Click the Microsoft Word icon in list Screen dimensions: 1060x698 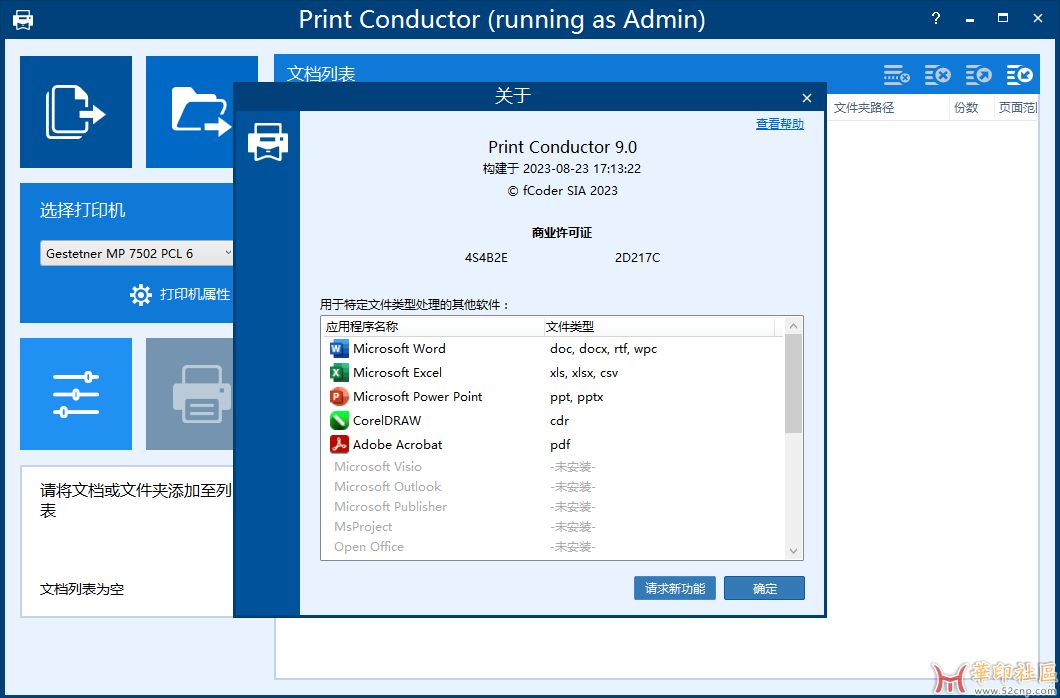click(339, 349)
